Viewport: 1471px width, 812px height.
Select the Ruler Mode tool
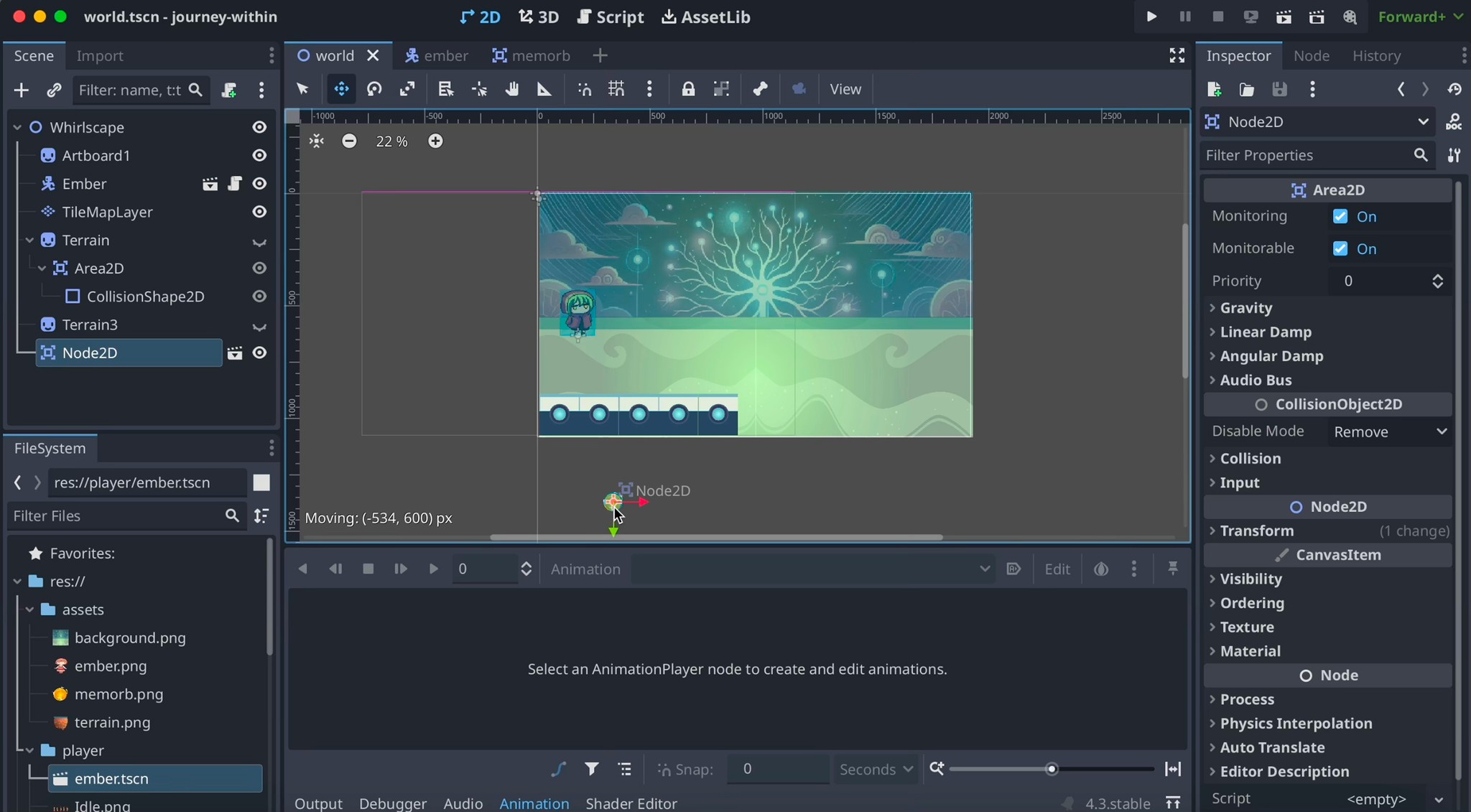coord(544,89)
